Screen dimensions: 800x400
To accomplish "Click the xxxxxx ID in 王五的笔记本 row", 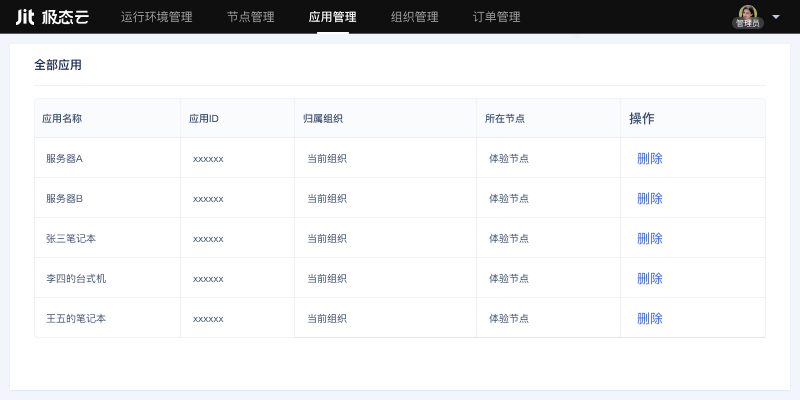I will pos(208,319).
